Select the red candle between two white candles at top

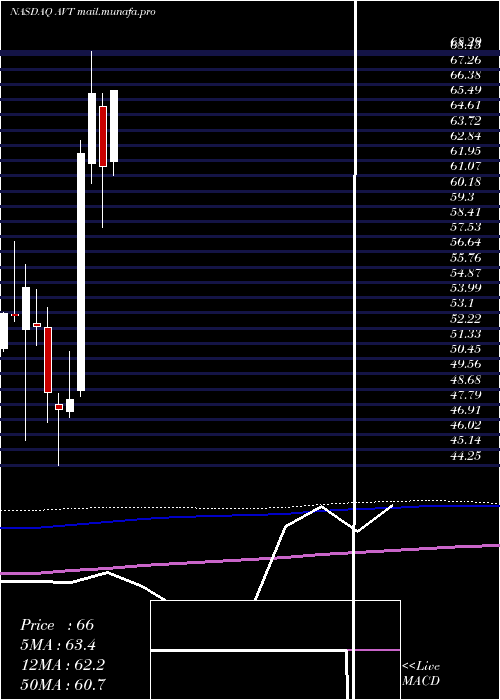(x=103, y=136)
